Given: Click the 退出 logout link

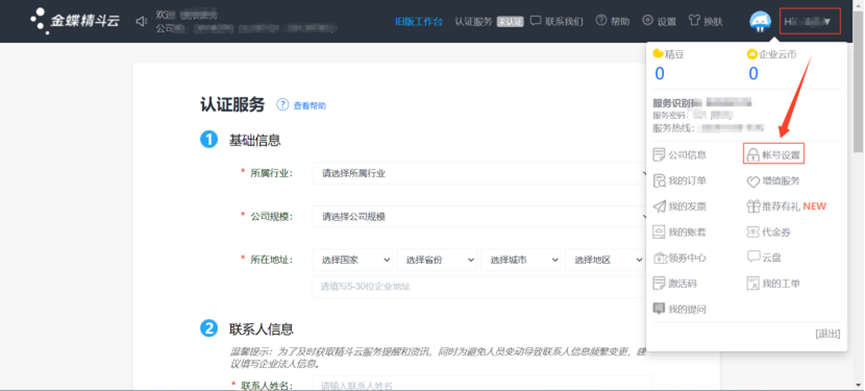Looking at the screenshot, I should point(827,334).
